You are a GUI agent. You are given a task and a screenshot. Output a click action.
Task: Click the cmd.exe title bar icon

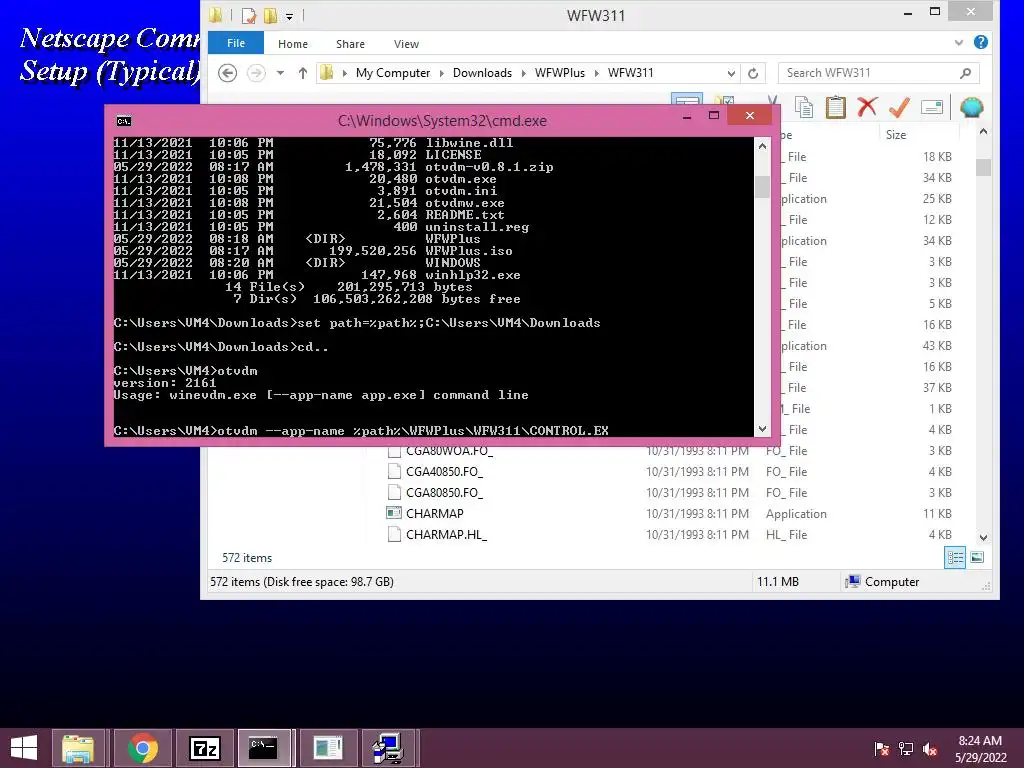coord(123,121)
